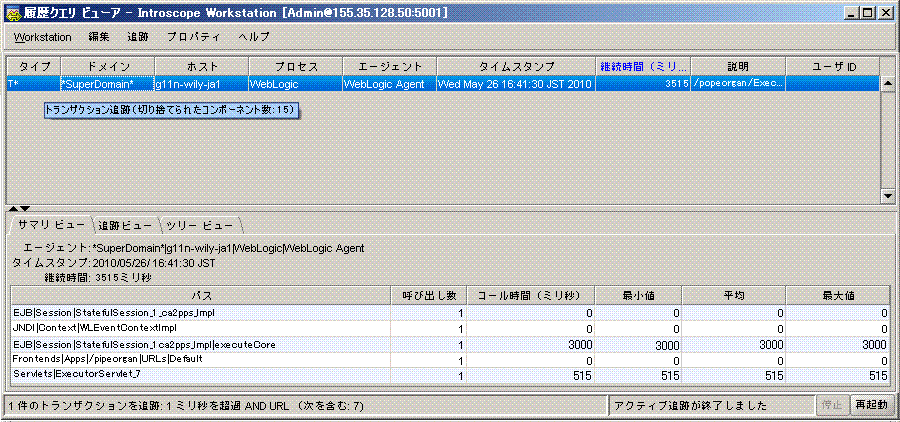Open the Workstation menu
This screenshot has height=422, width=900.
coord(43,37)
